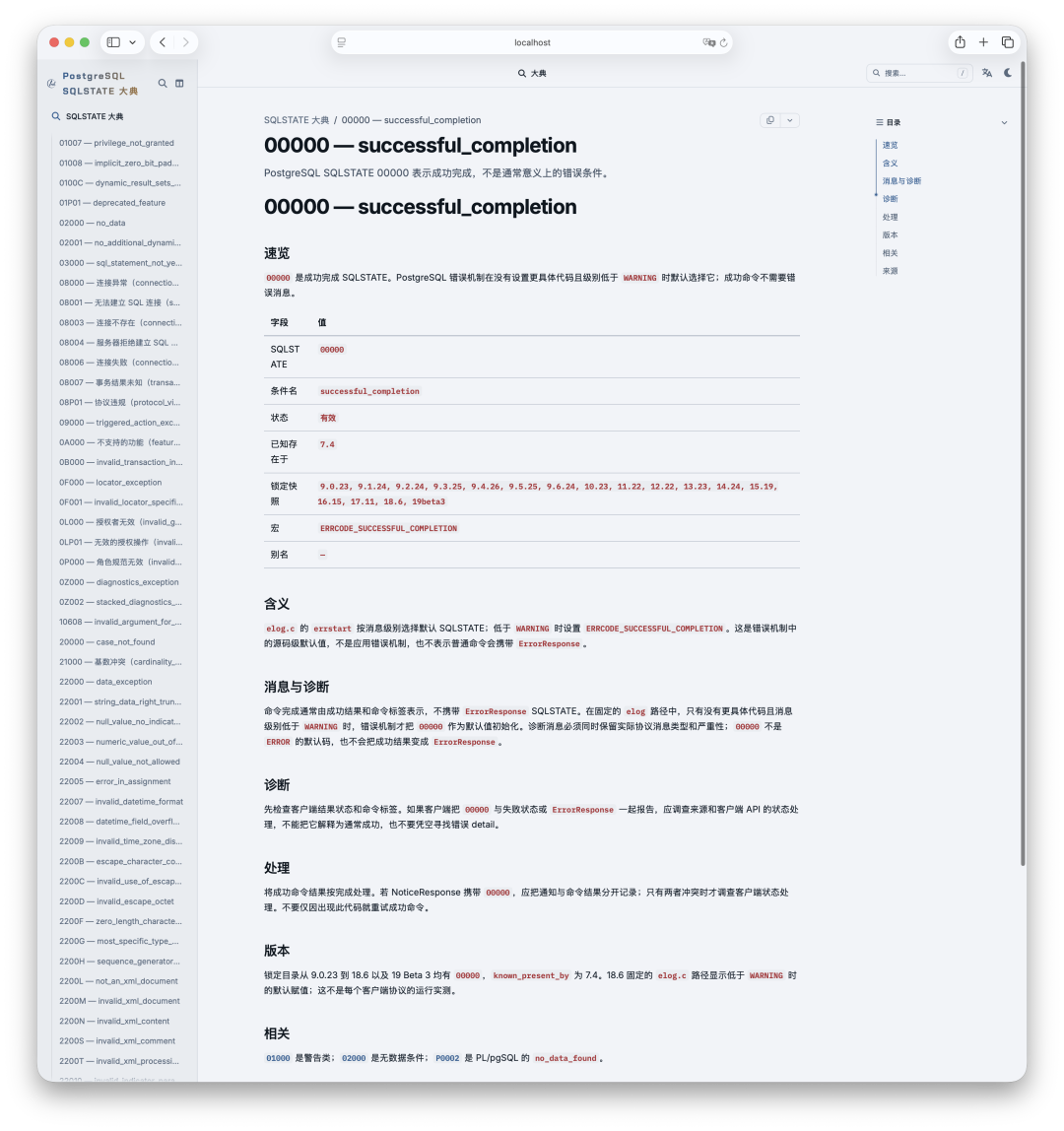The height and width of the screenshot is (1131, 1064).
Task: Open the PostgreSQL SQLSTATE 大典 home link
Action: (x=100, y=84)
